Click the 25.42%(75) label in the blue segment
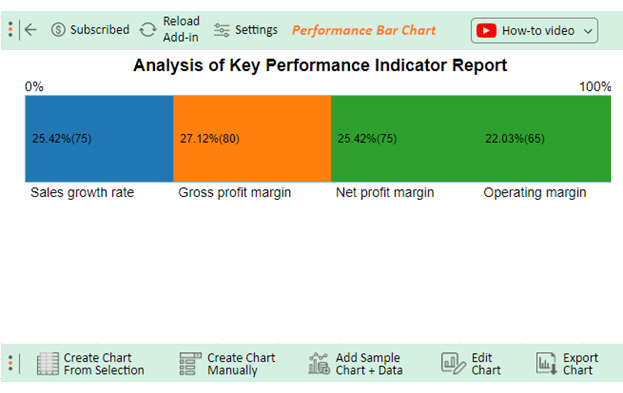Screen dimensions: 623x393 pyautogui.click(x=62, y=139)
